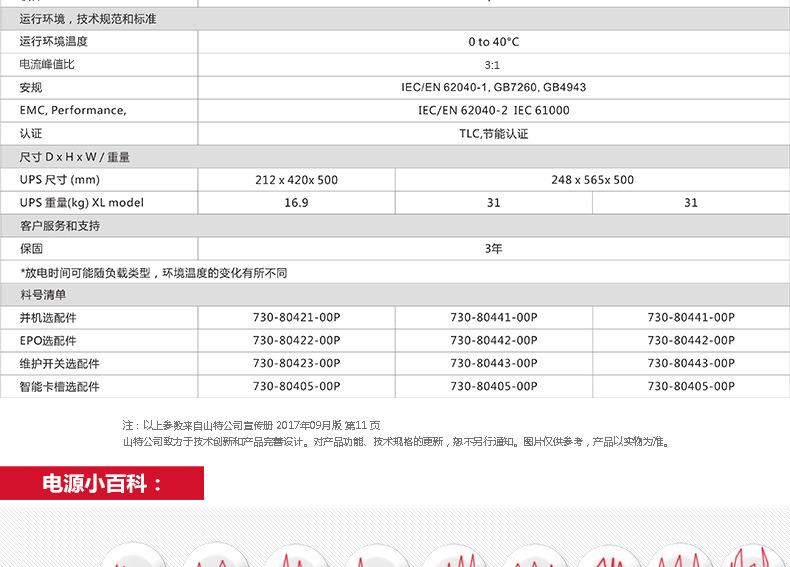Image resolution: width=790 pixels, height=567 pixels.
Task: Click the 248 x 565x 500 dimension cell
Action: point(592,180)
